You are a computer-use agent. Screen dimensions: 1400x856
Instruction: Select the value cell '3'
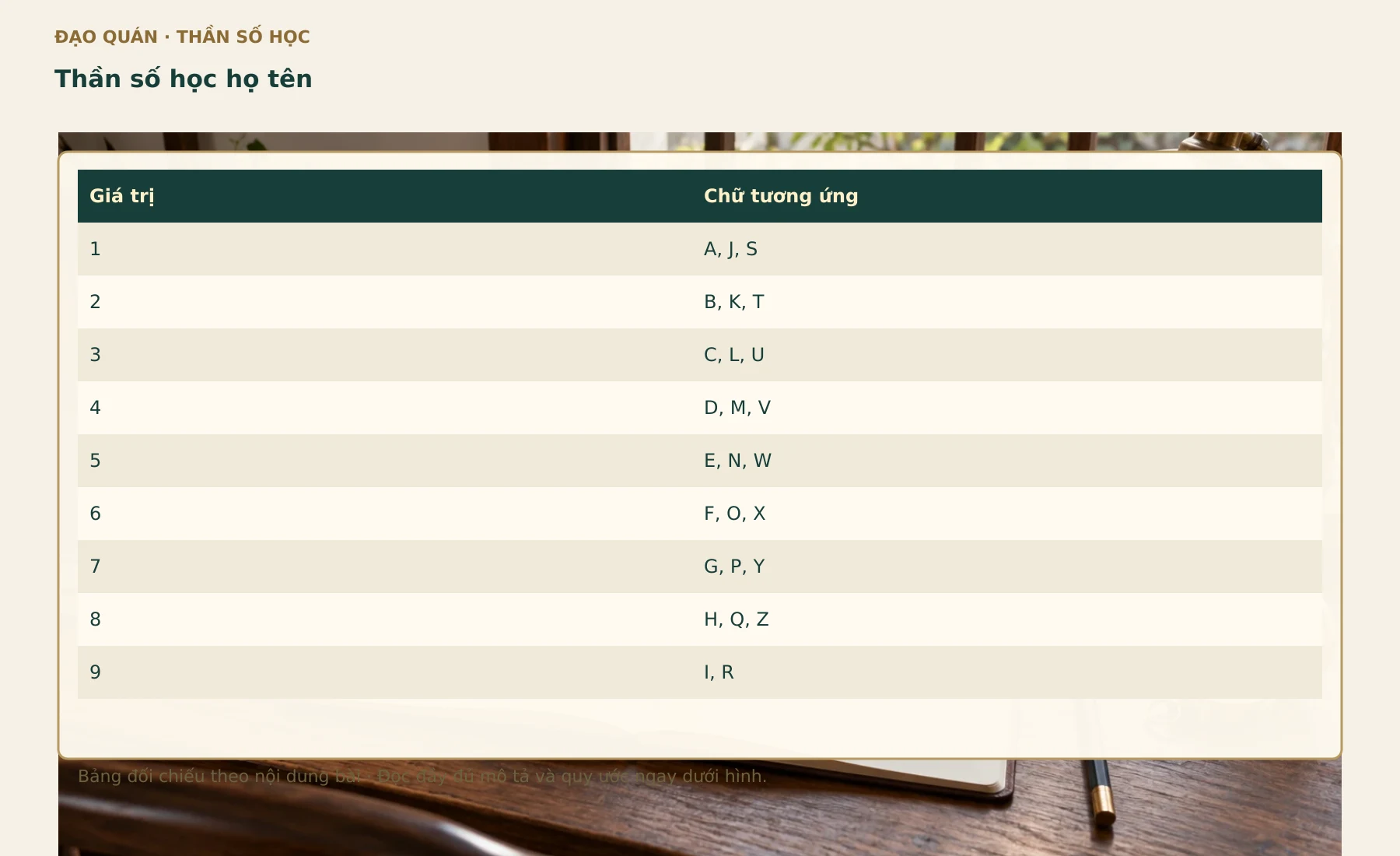[385, 355]
